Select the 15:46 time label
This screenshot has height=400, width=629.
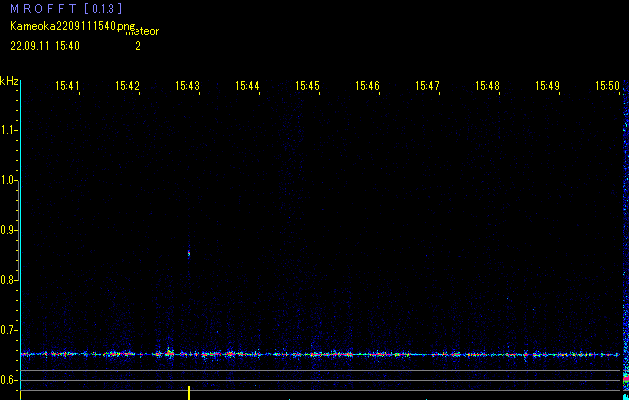pos(367,86)
